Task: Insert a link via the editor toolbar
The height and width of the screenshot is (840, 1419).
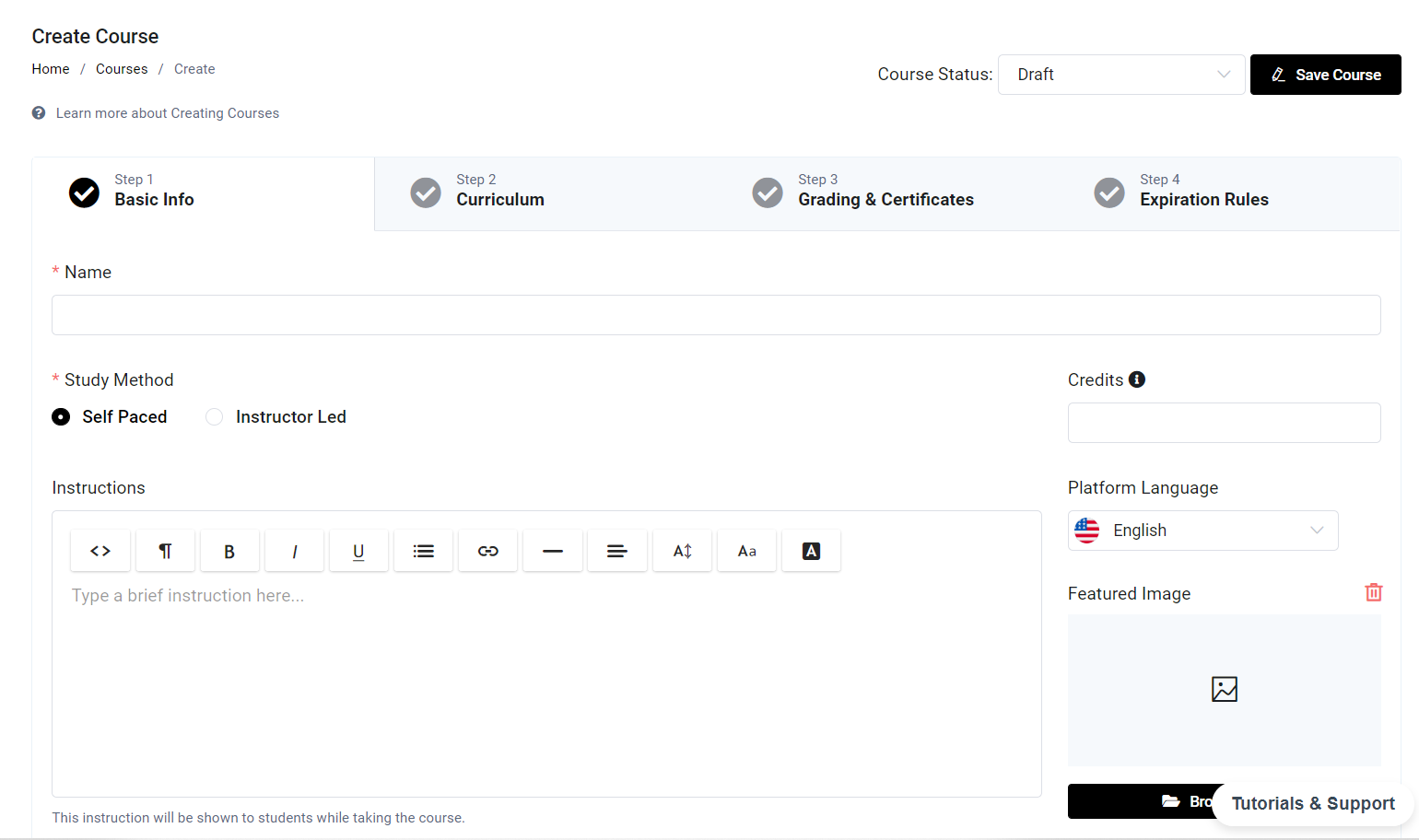Action: (488, 551)
